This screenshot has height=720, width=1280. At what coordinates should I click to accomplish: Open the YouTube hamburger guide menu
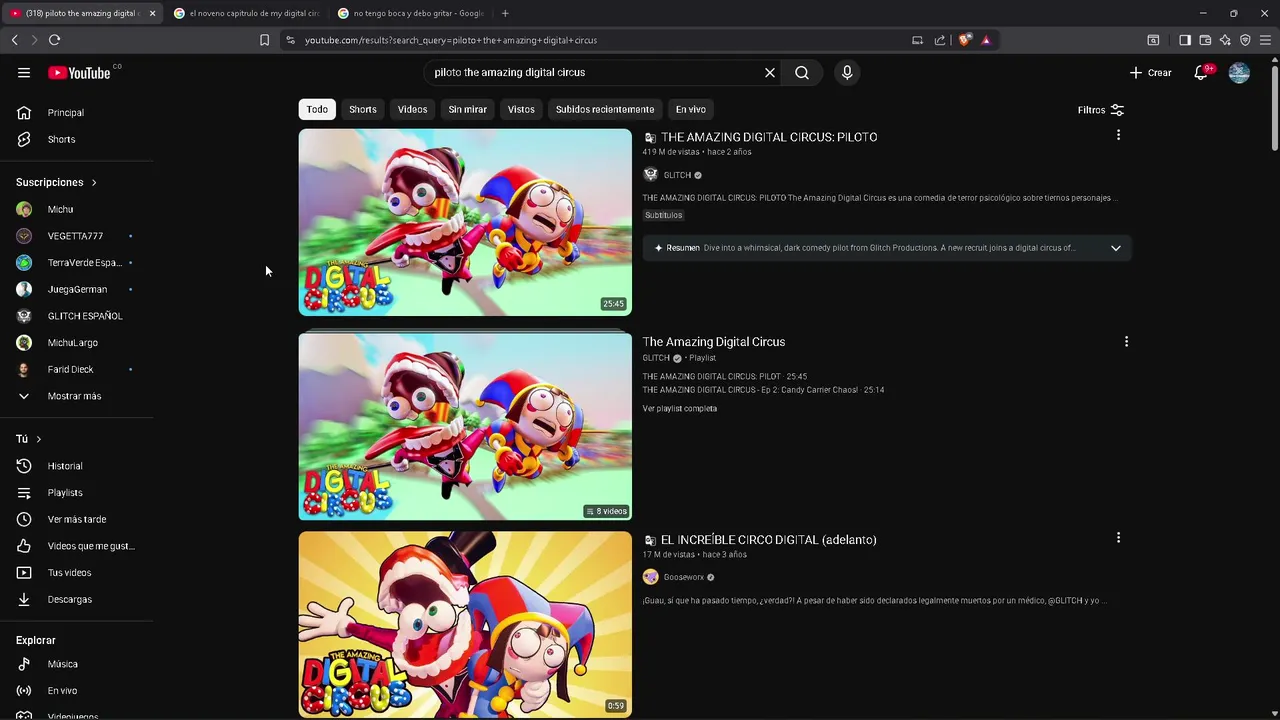coord(24,72)
